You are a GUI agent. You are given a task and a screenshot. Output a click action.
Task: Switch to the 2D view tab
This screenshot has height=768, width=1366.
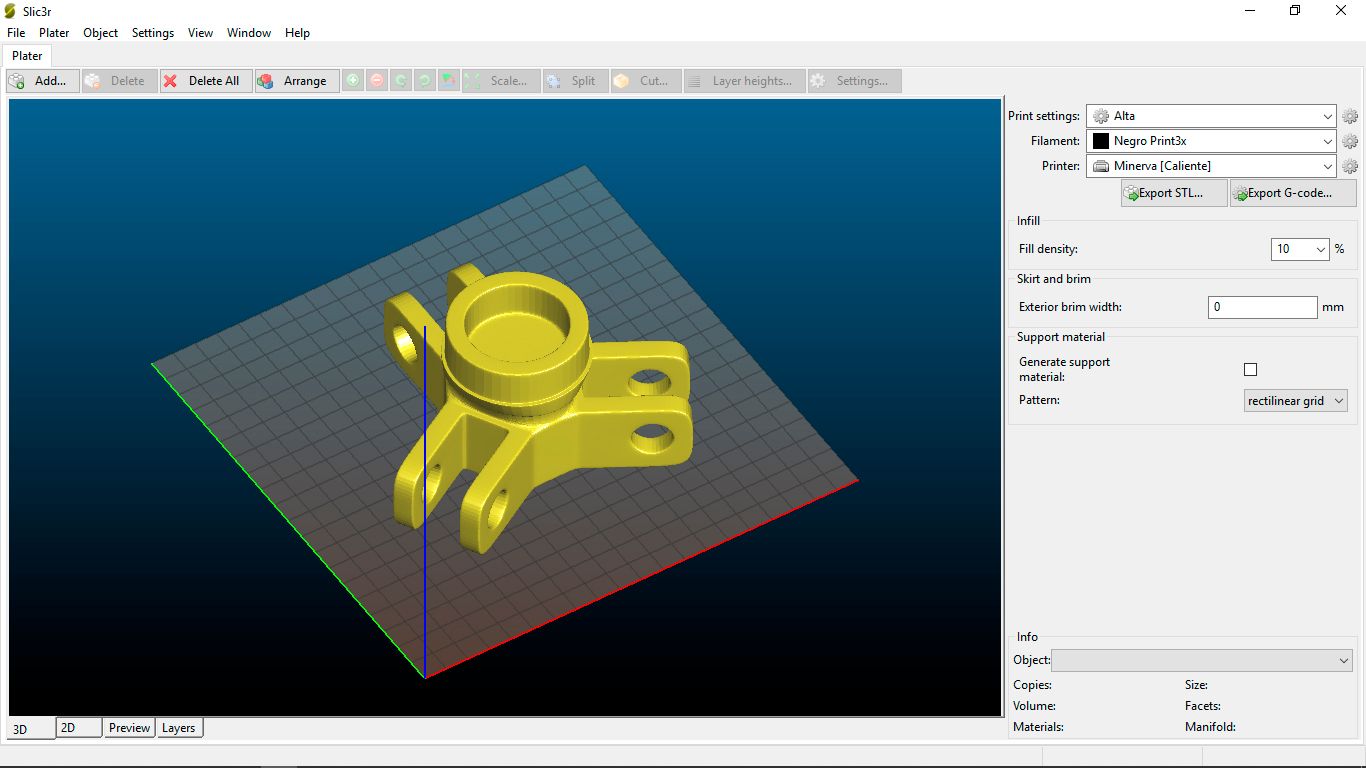coord(79,728)
